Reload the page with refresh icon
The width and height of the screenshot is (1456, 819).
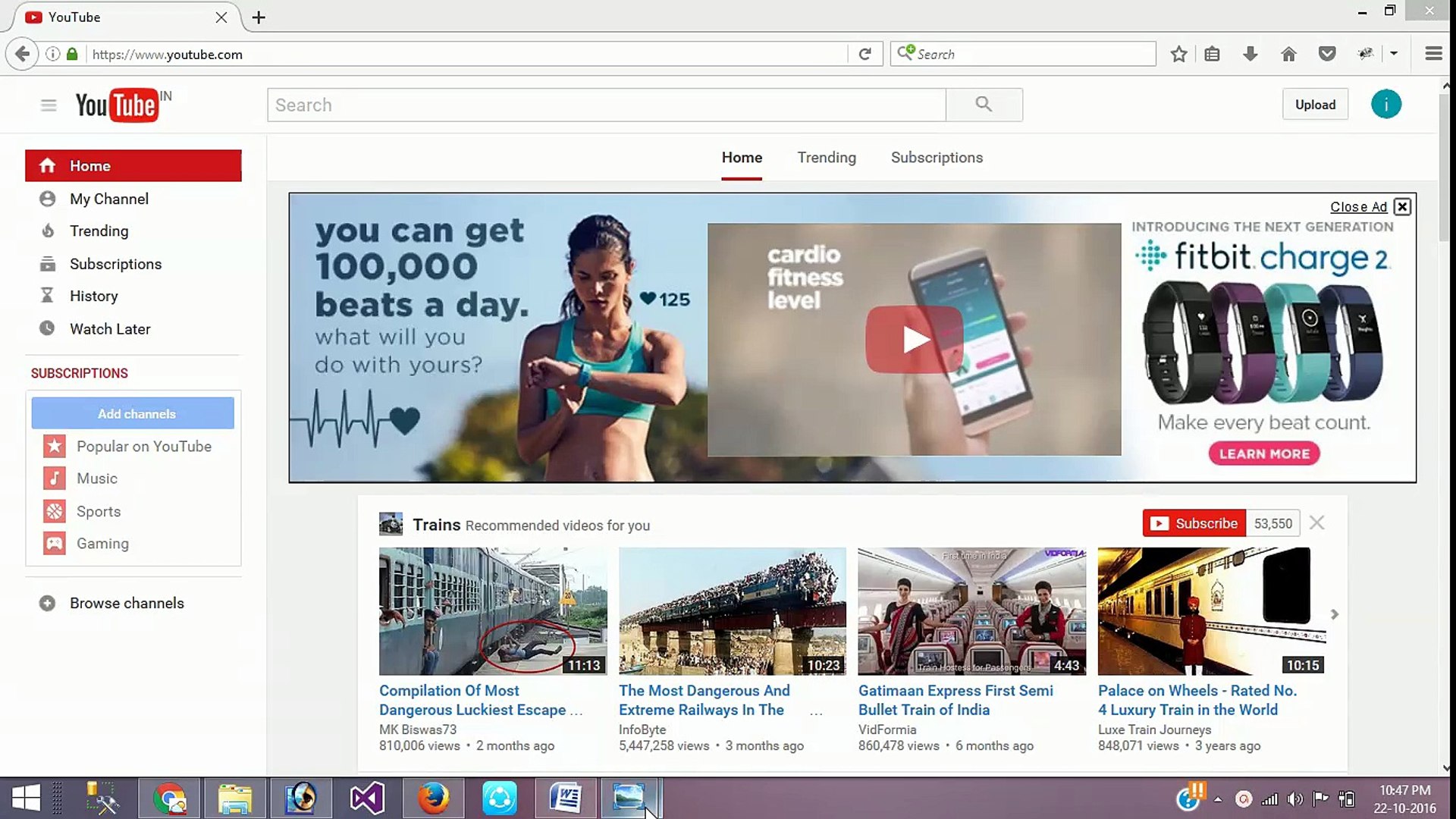tap(864, 54)
